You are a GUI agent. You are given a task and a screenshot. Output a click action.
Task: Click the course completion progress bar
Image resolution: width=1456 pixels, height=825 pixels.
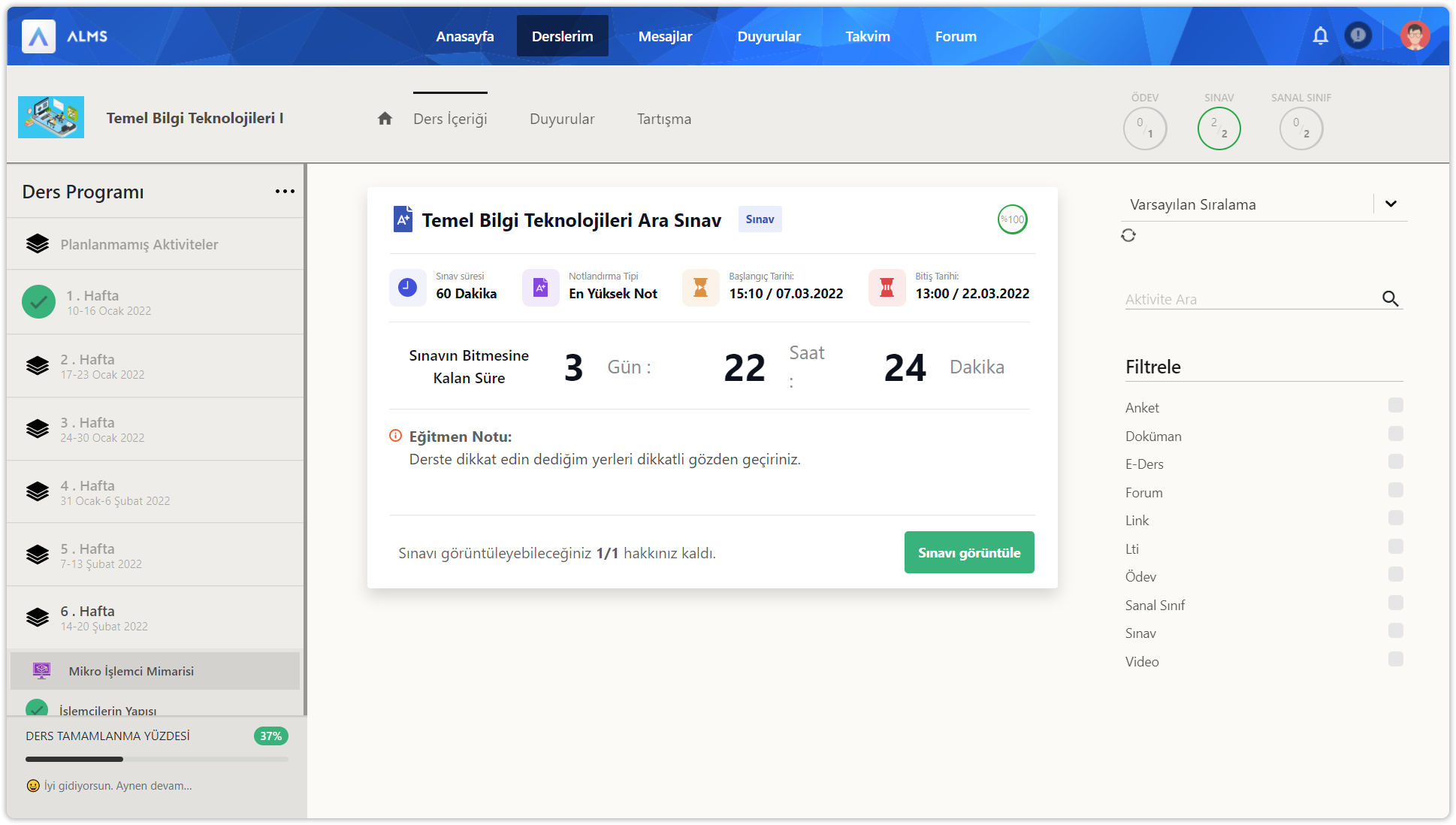click(x=157, y=759)
